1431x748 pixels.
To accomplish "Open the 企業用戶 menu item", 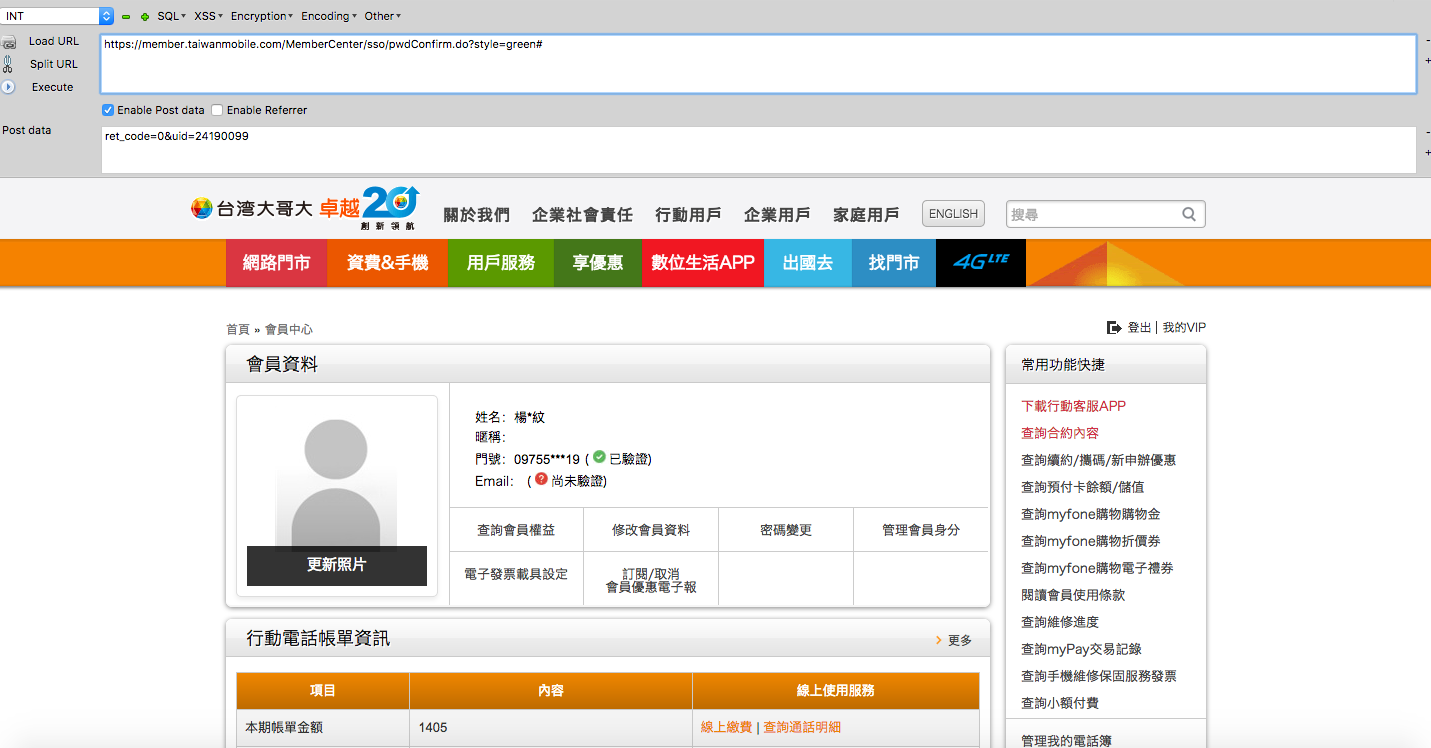I will 777,214.
